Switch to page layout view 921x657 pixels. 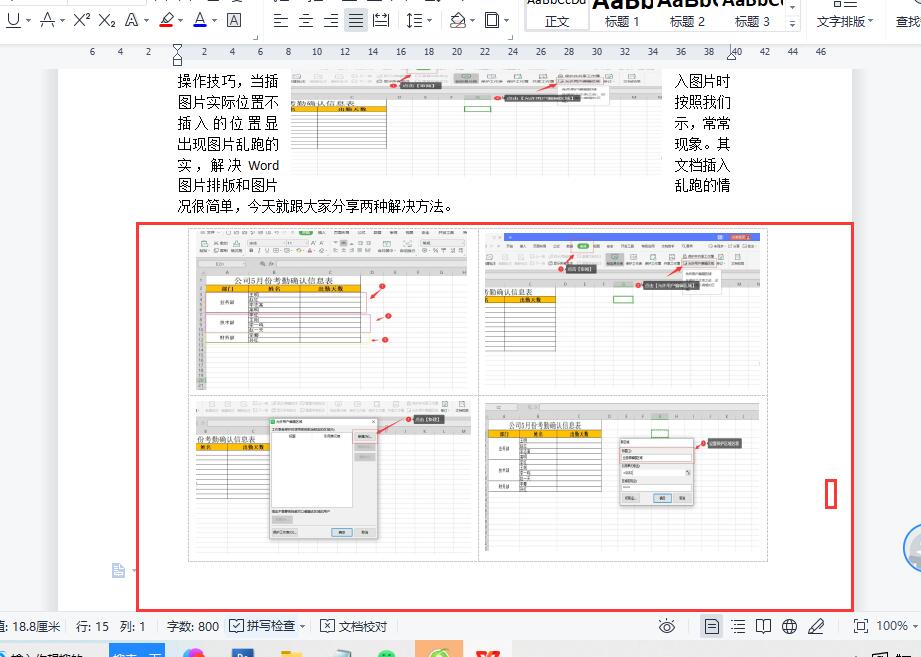click(x=712, y=626)
